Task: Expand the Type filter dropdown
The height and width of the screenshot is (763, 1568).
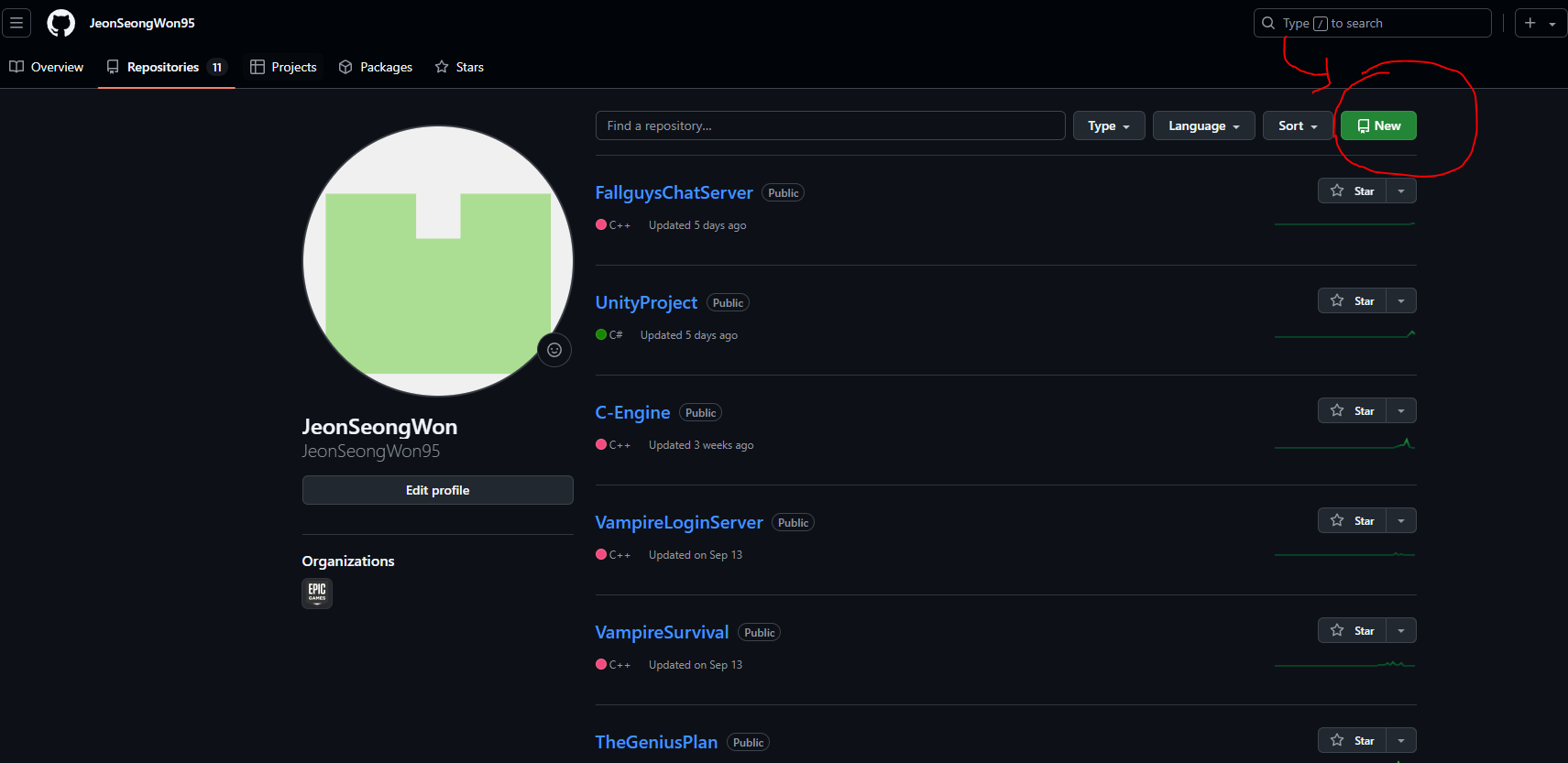Action: click(x=1109, y=125)
